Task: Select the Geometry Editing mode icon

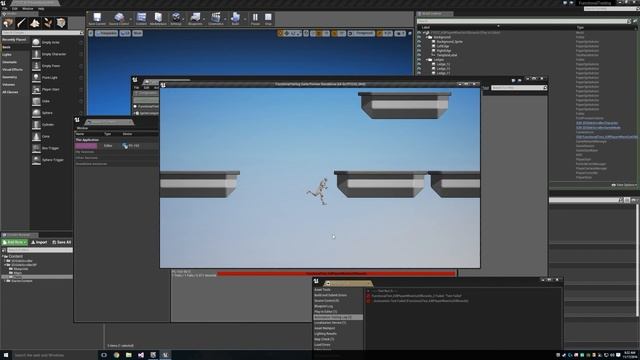Action: point(61,23)
